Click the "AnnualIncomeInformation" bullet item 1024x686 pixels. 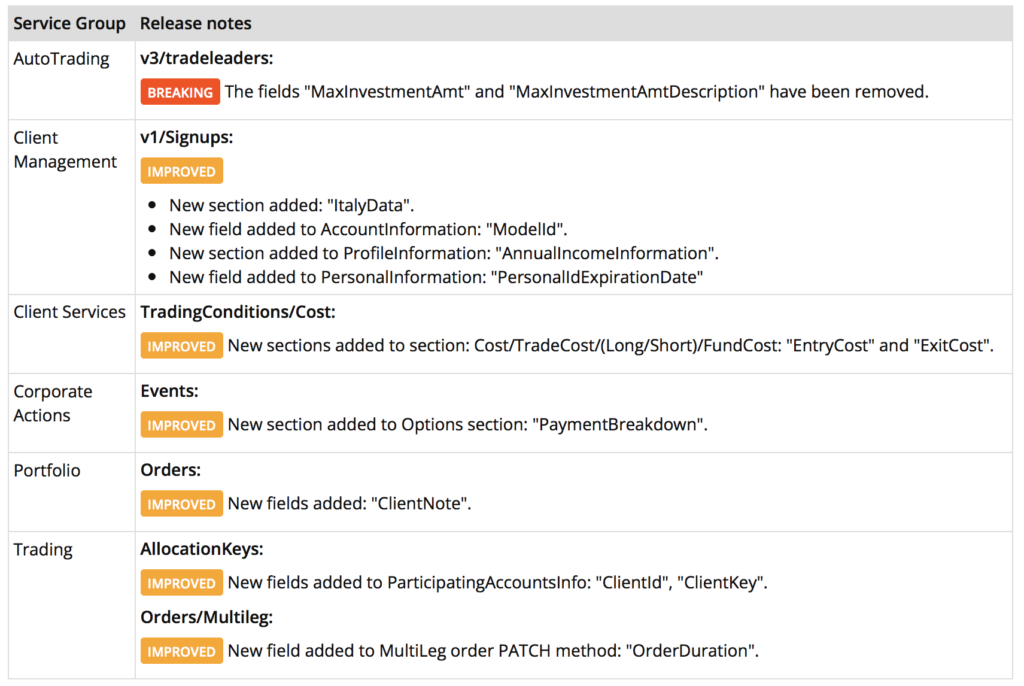(x=444, y=253)
